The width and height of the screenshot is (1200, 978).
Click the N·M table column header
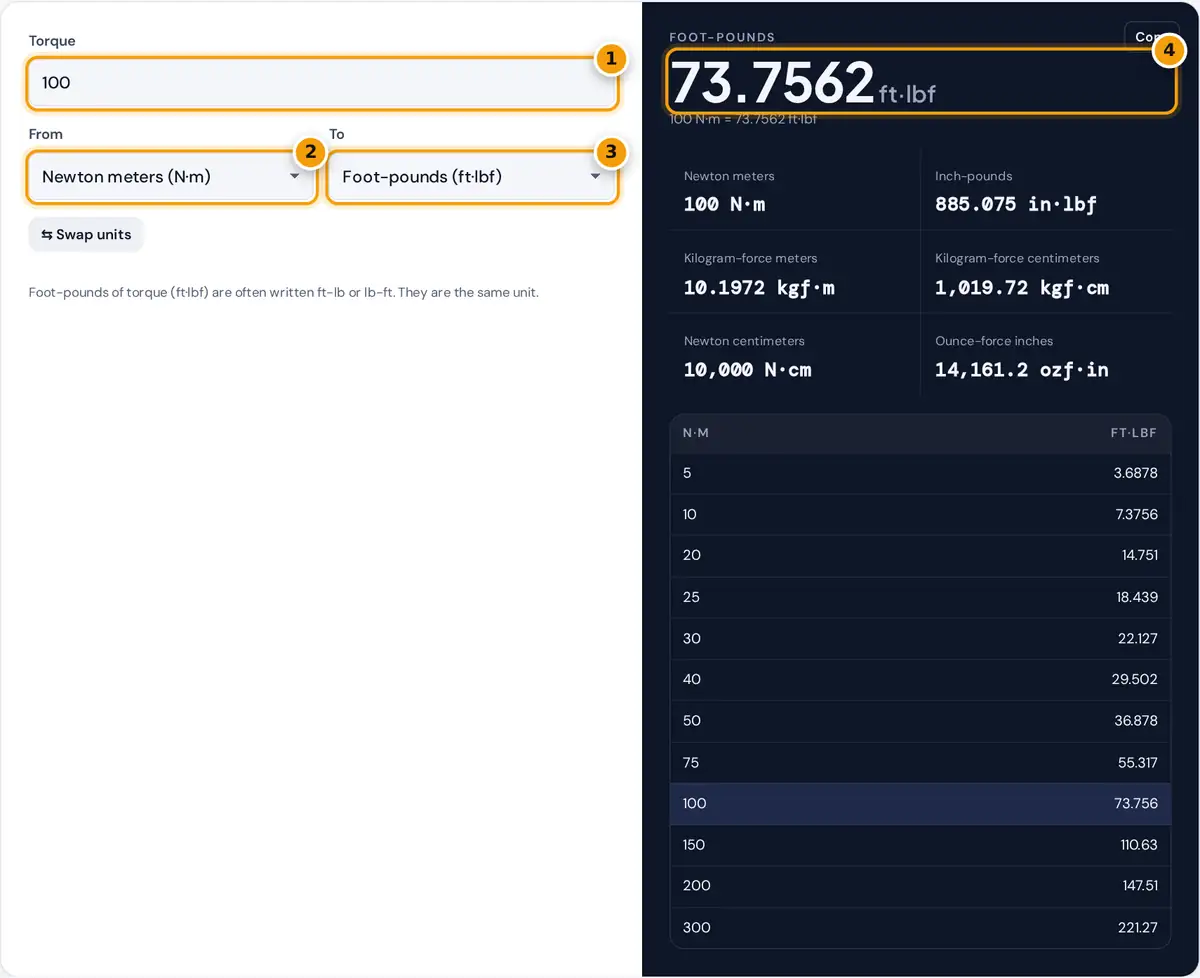click(x=696, y=434)
